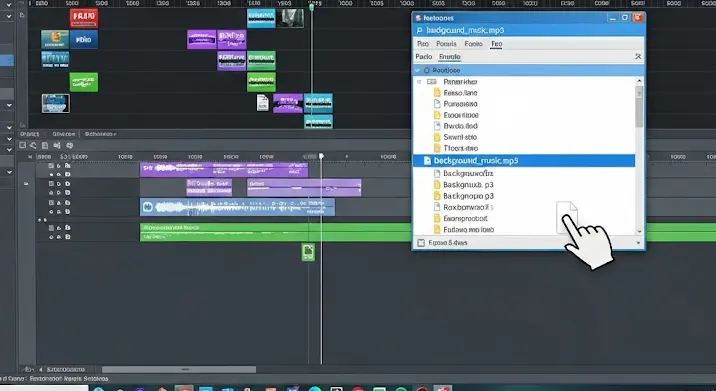Open the 'Fooio' tab in dialog
716x391 pixels.
pyautogui.click(x=474, y=44)
